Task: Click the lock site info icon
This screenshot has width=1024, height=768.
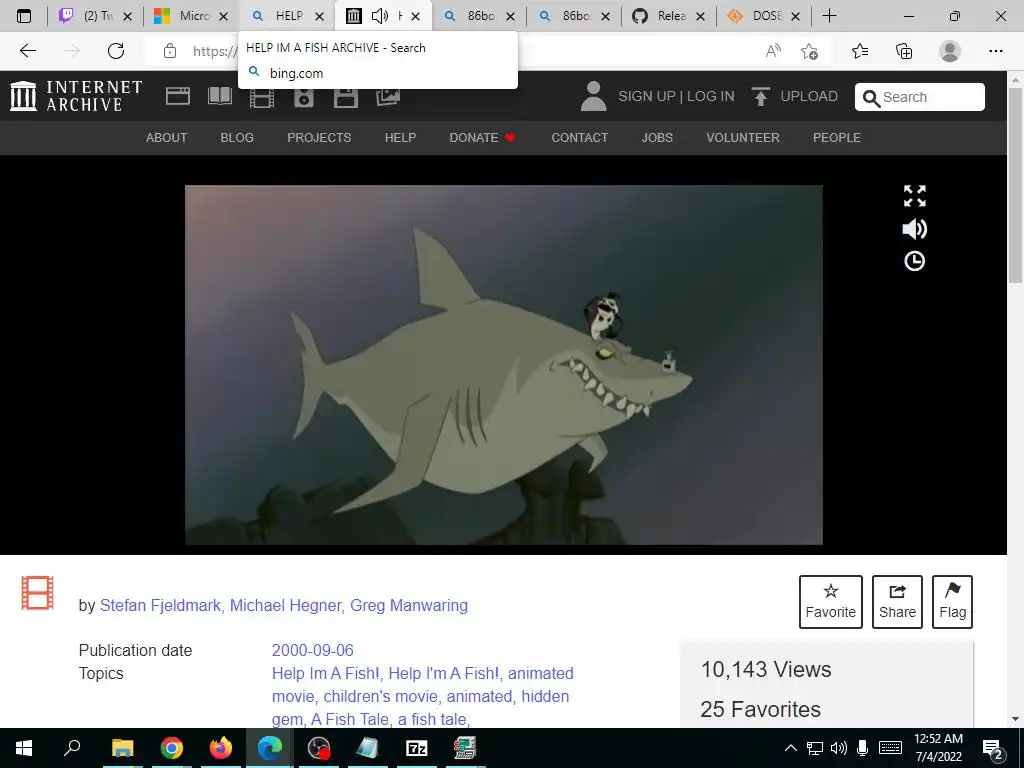Action: click(170, 51)
